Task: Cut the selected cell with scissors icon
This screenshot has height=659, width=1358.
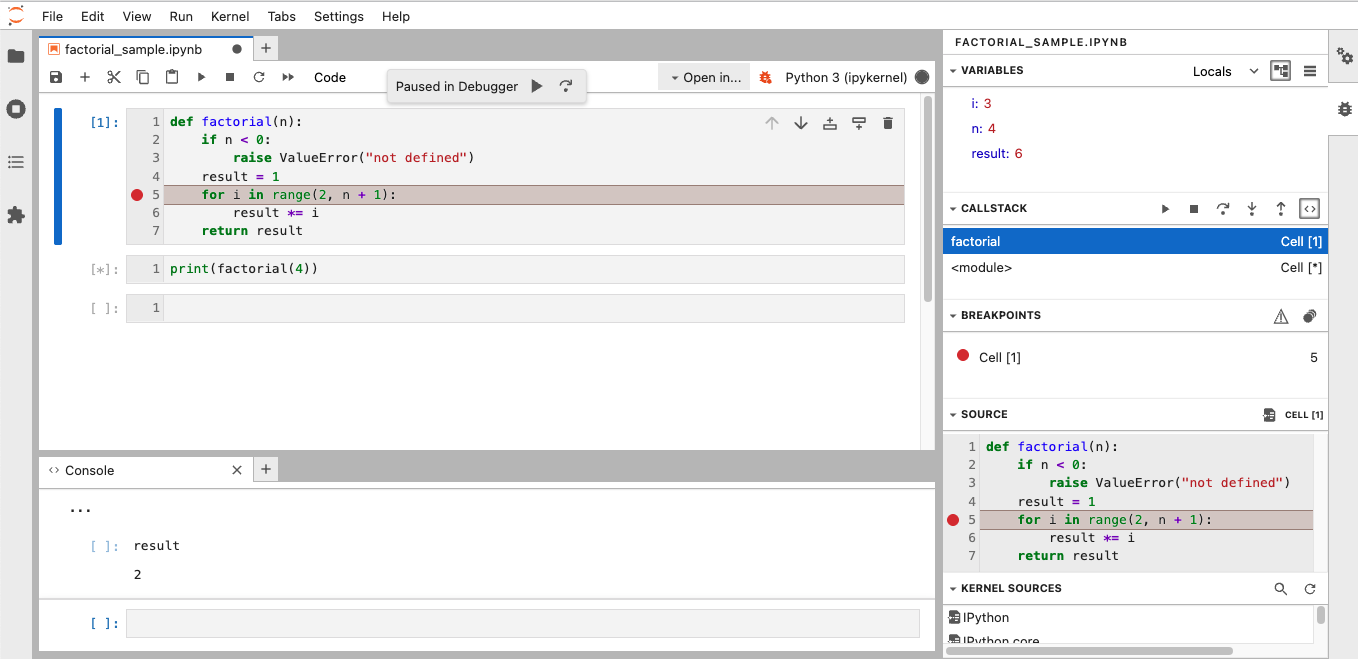Action: 114,77
